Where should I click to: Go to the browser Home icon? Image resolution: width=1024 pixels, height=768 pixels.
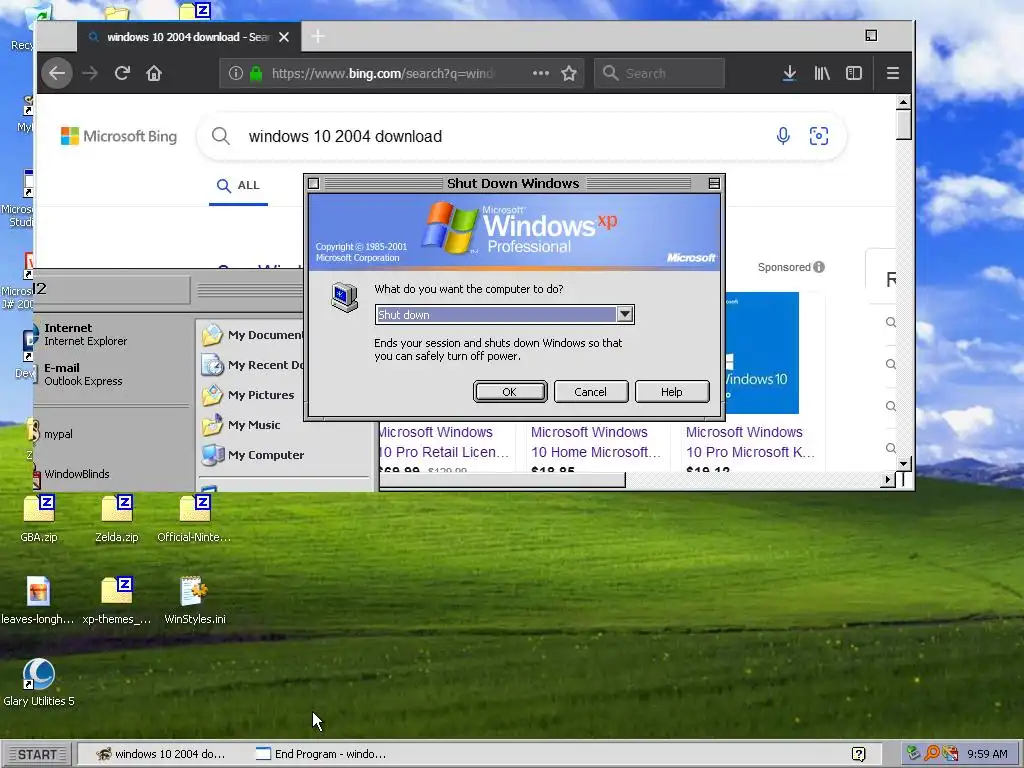pos(153,73)
